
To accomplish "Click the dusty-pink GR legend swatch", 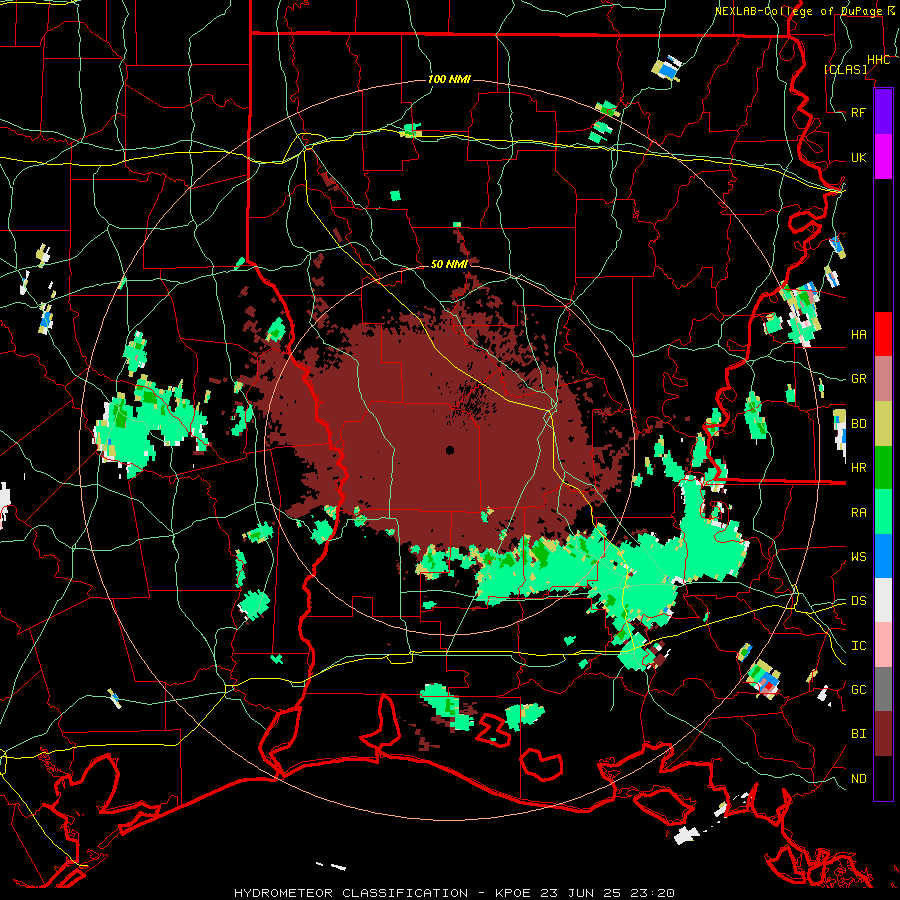I will point(883,379).
